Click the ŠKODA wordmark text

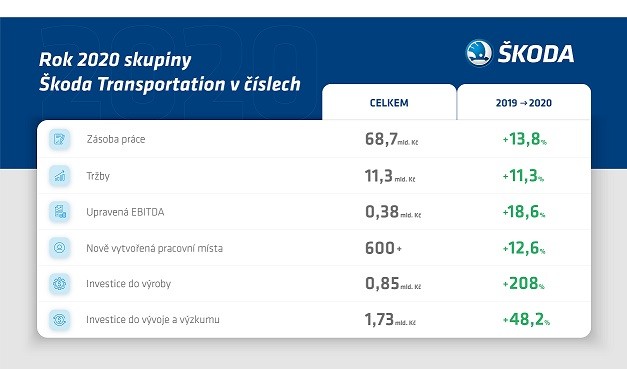(536, 53)
